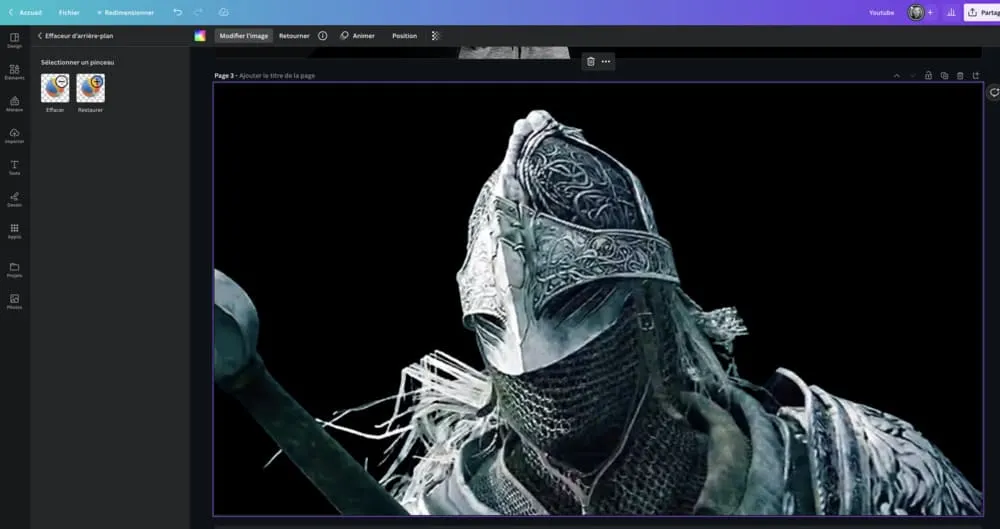Open the Projets folder panel

click(14, 270)
